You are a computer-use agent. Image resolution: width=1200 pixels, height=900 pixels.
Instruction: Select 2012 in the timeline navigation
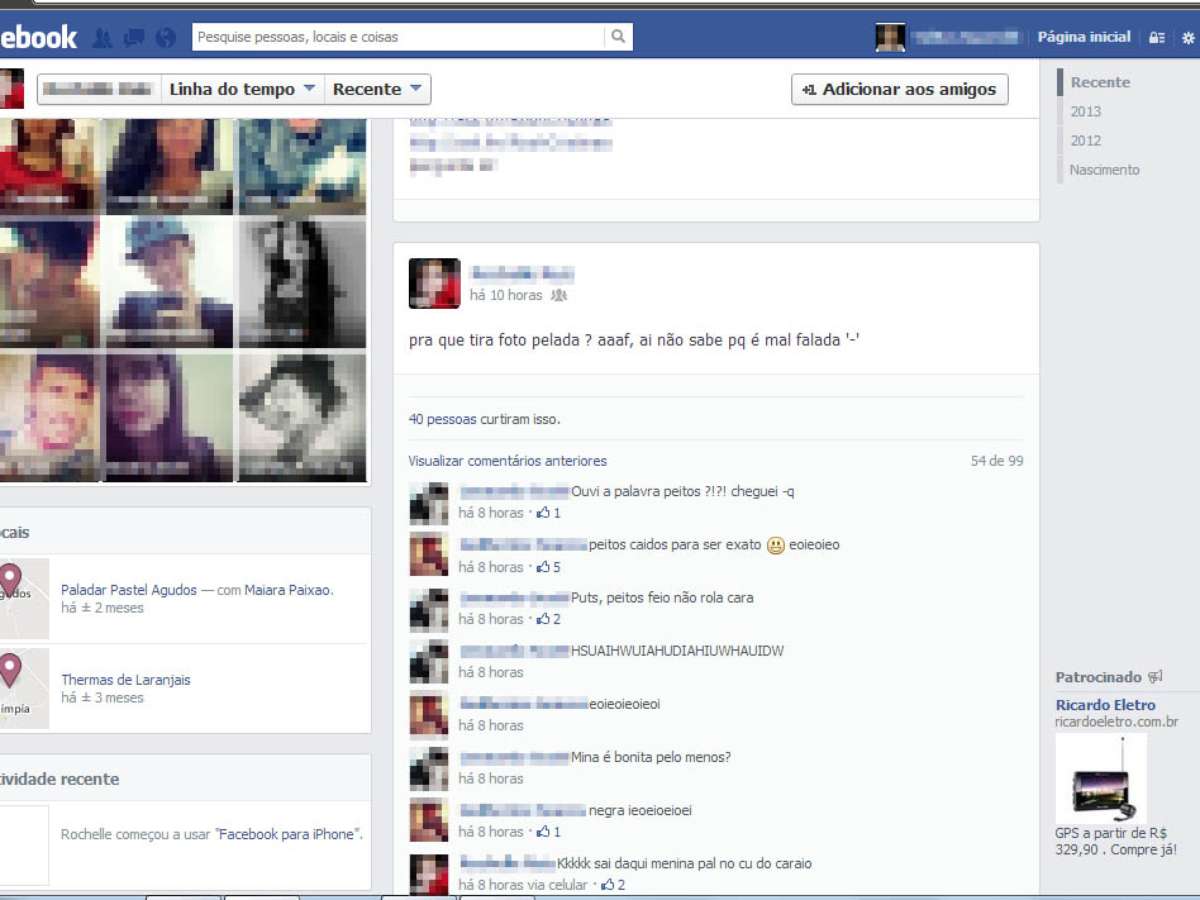click(1085, 140)
